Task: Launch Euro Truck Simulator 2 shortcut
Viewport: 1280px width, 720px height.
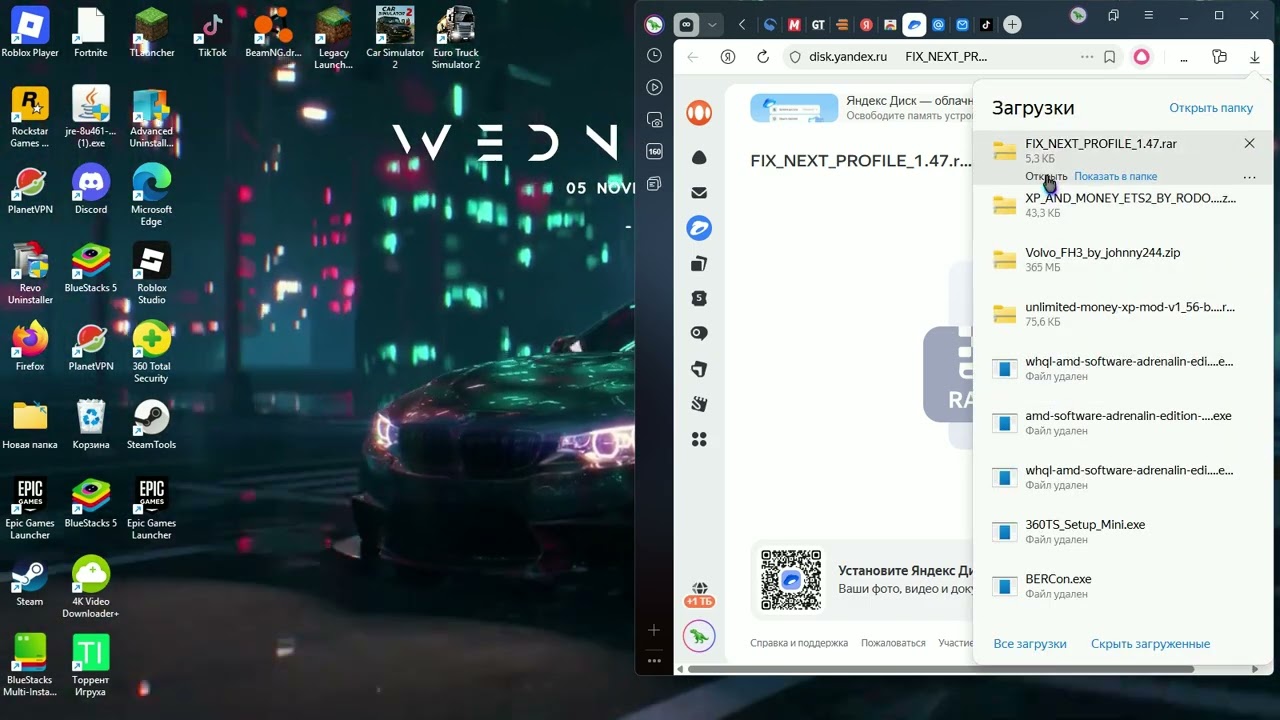Action: pyautogui.click(x=455, y=38)
